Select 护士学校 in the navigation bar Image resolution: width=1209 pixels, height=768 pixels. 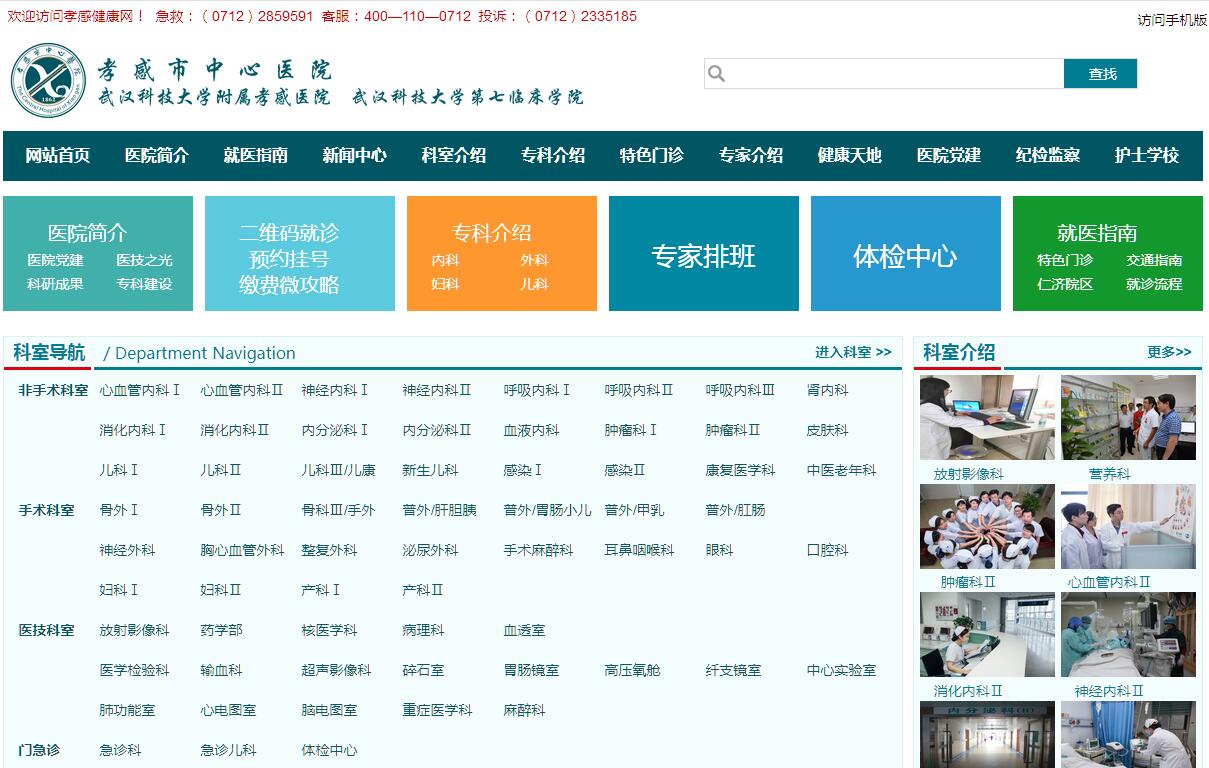tap(1146, 156)
